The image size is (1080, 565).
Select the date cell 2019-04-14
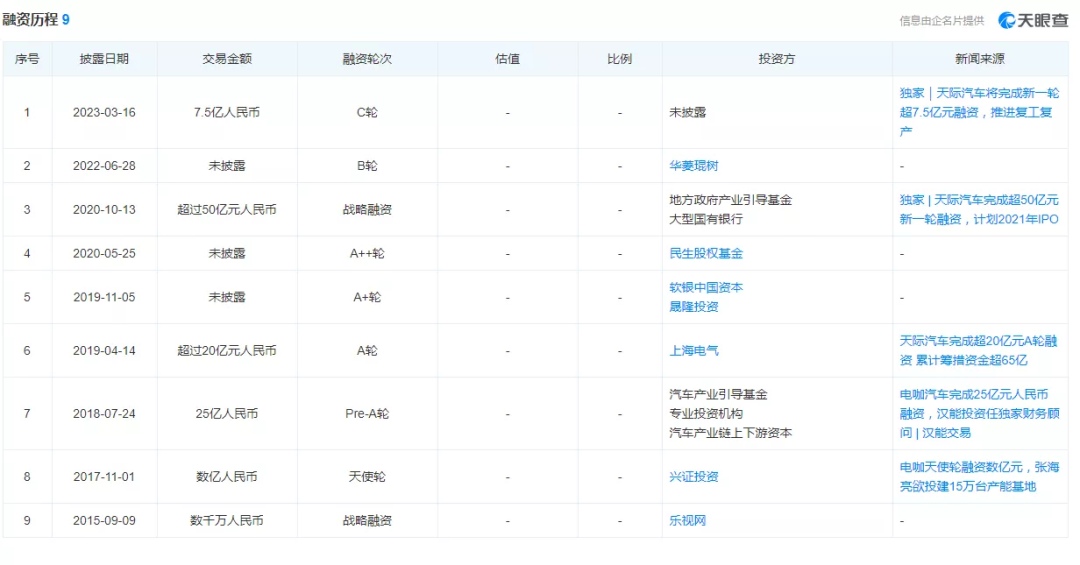(104, 351)
